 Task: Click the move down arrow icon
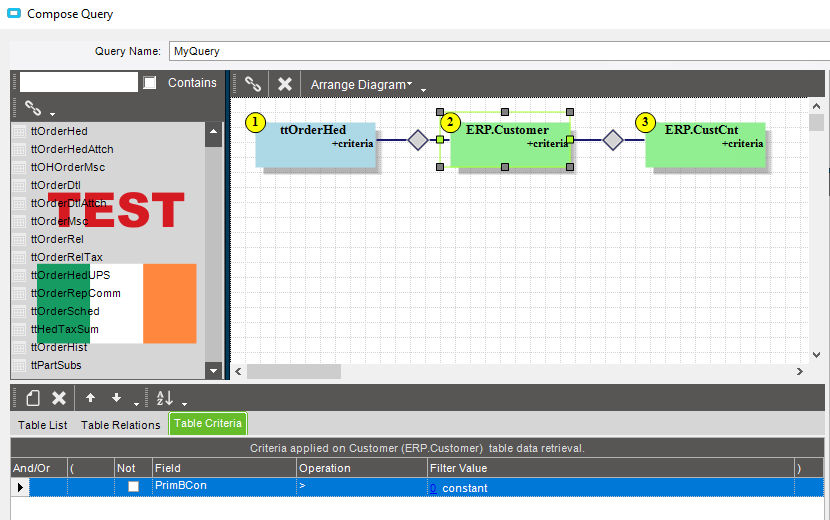pos(116,398)
